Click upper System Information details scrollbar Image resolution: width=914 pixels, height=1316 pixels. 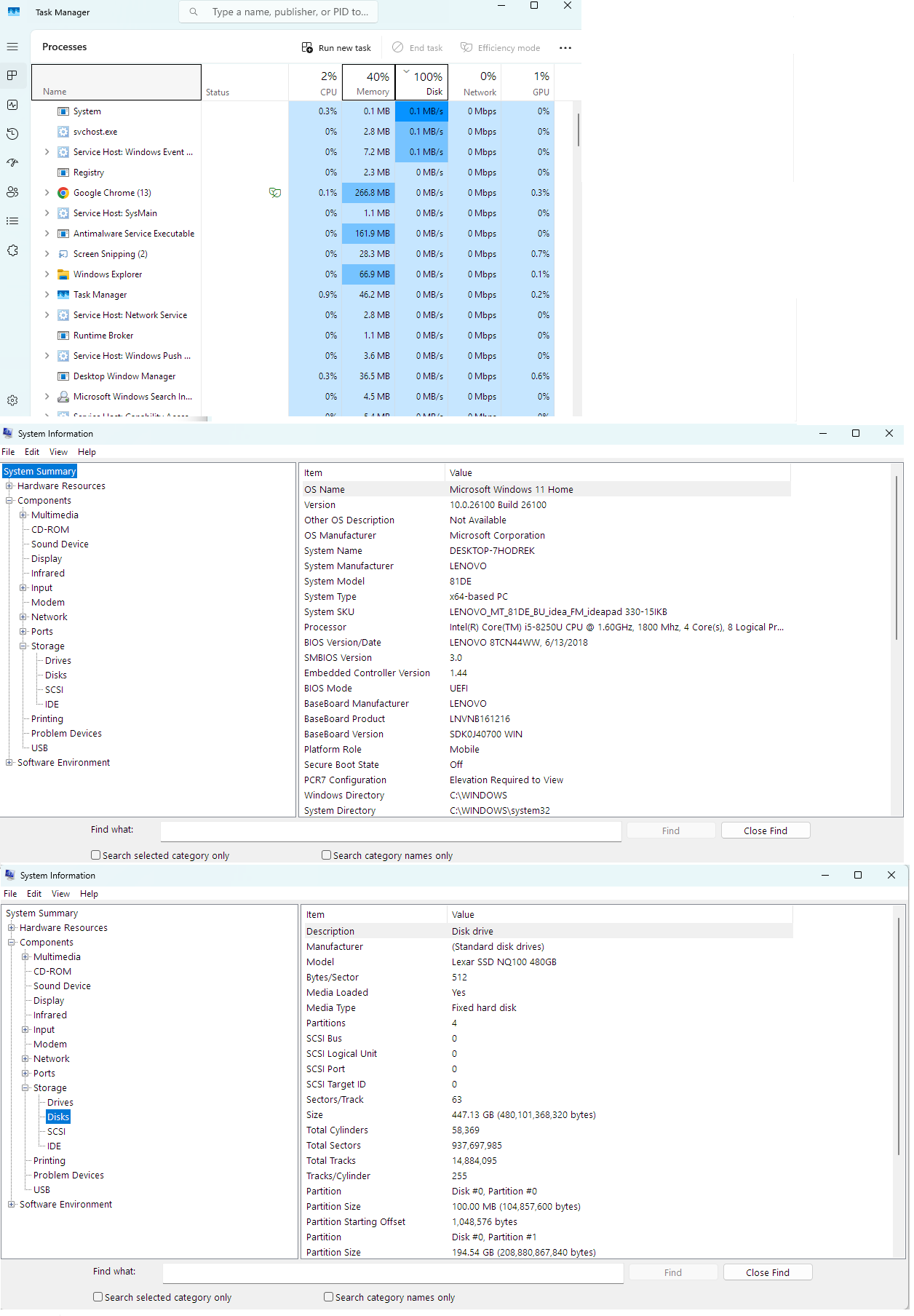pos(897,558)
